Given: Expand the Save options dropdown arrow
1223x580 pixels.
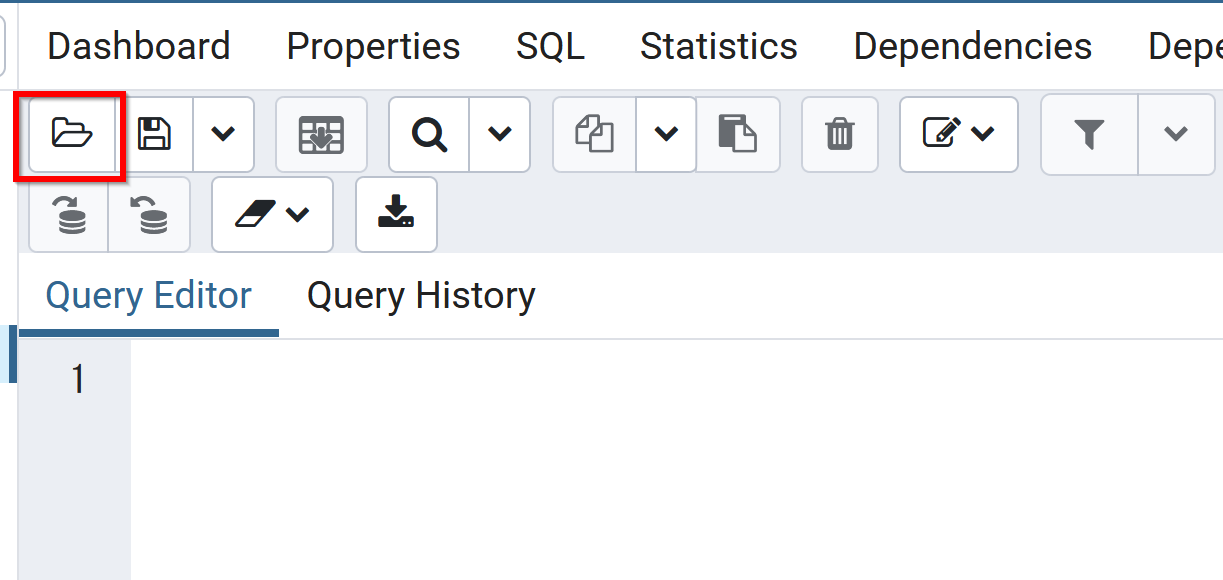Looking at the screenshot, I should tap(223, 134).
